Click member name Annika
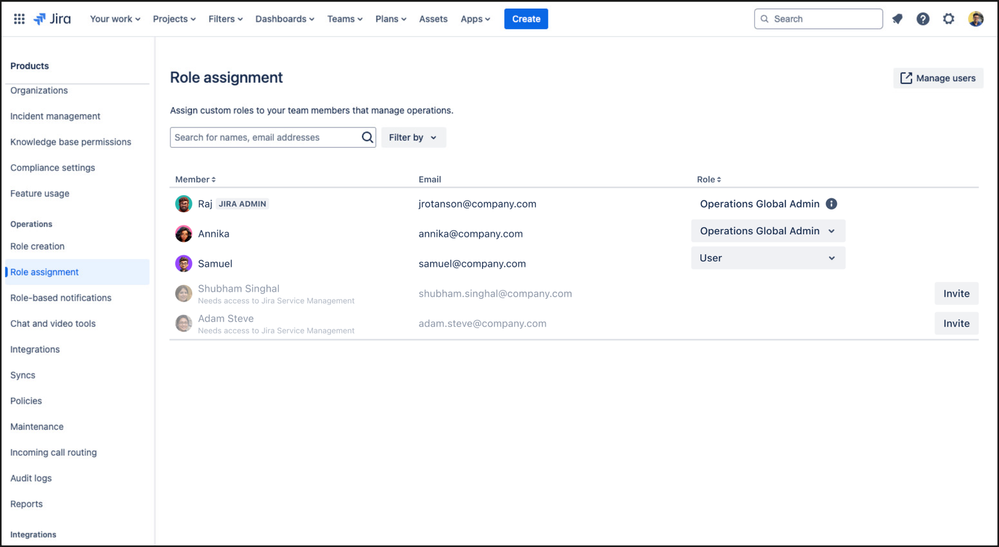The height and width of the screenshot is (547, 999). click(213, 234)
